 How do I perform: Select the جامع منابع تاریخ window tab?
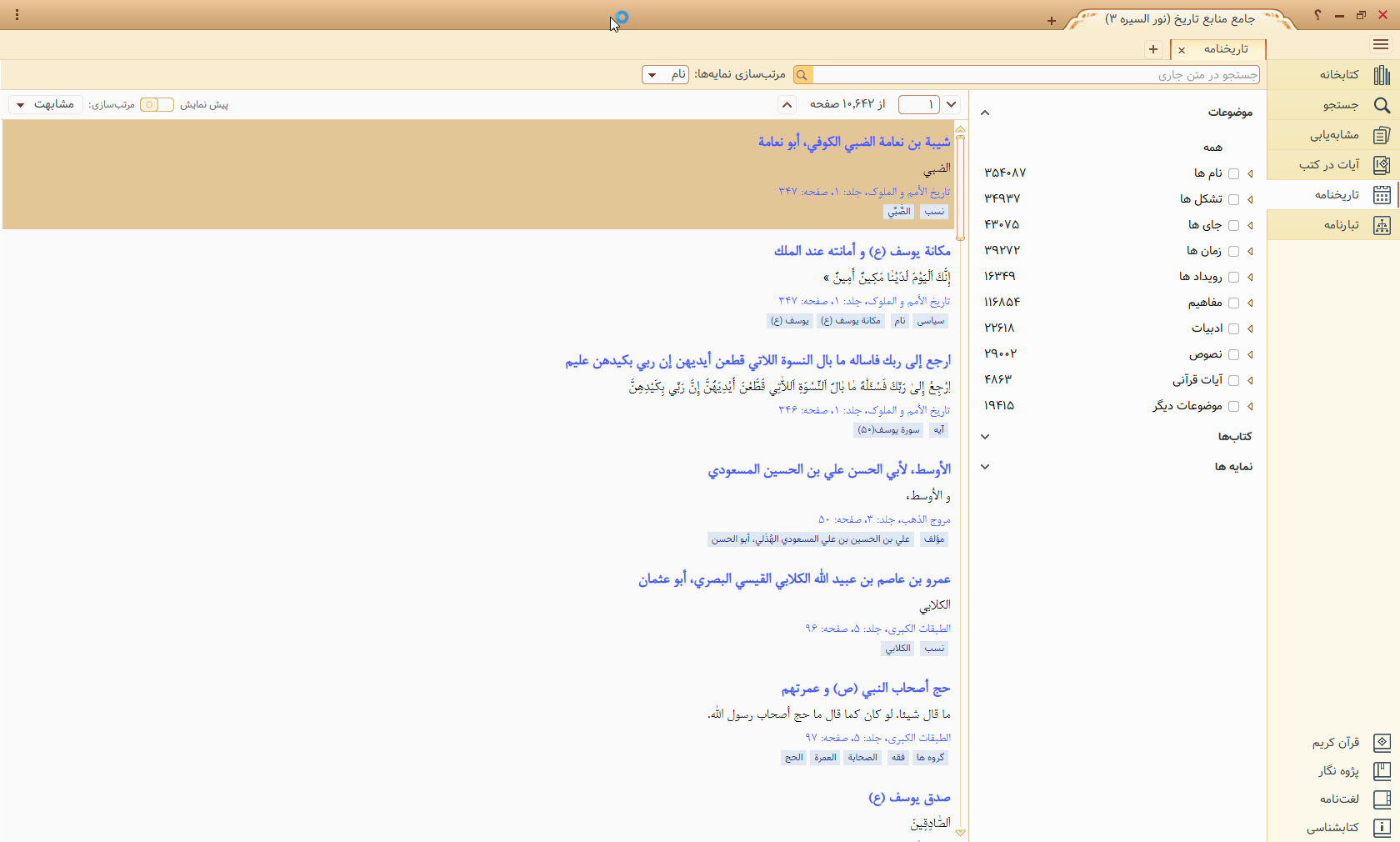point(1180,18)
